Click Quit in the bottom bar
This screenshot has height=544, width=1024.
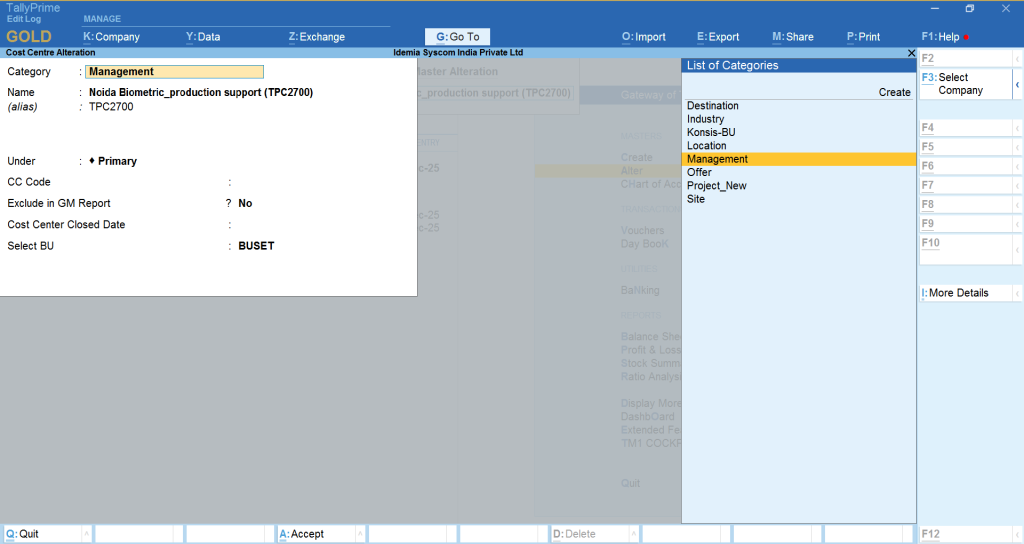[29, 534]
